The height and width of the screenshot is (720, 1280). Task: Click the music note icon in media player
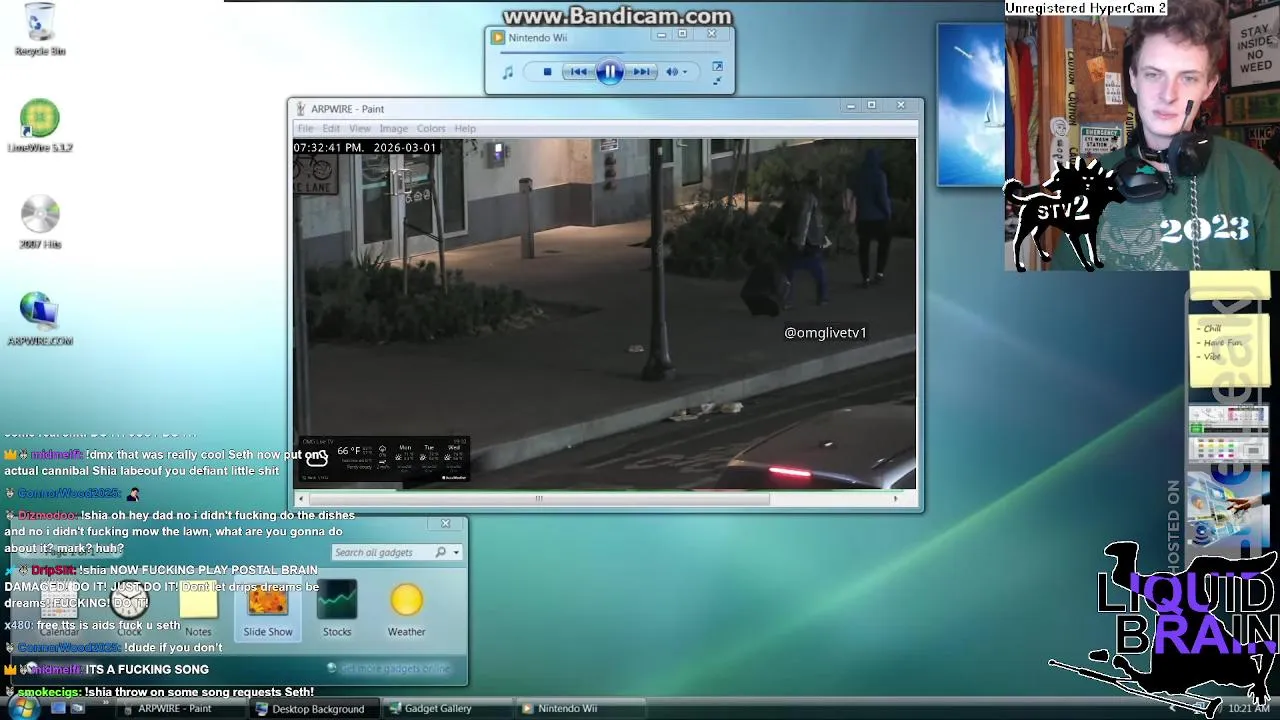coord(508,72)
